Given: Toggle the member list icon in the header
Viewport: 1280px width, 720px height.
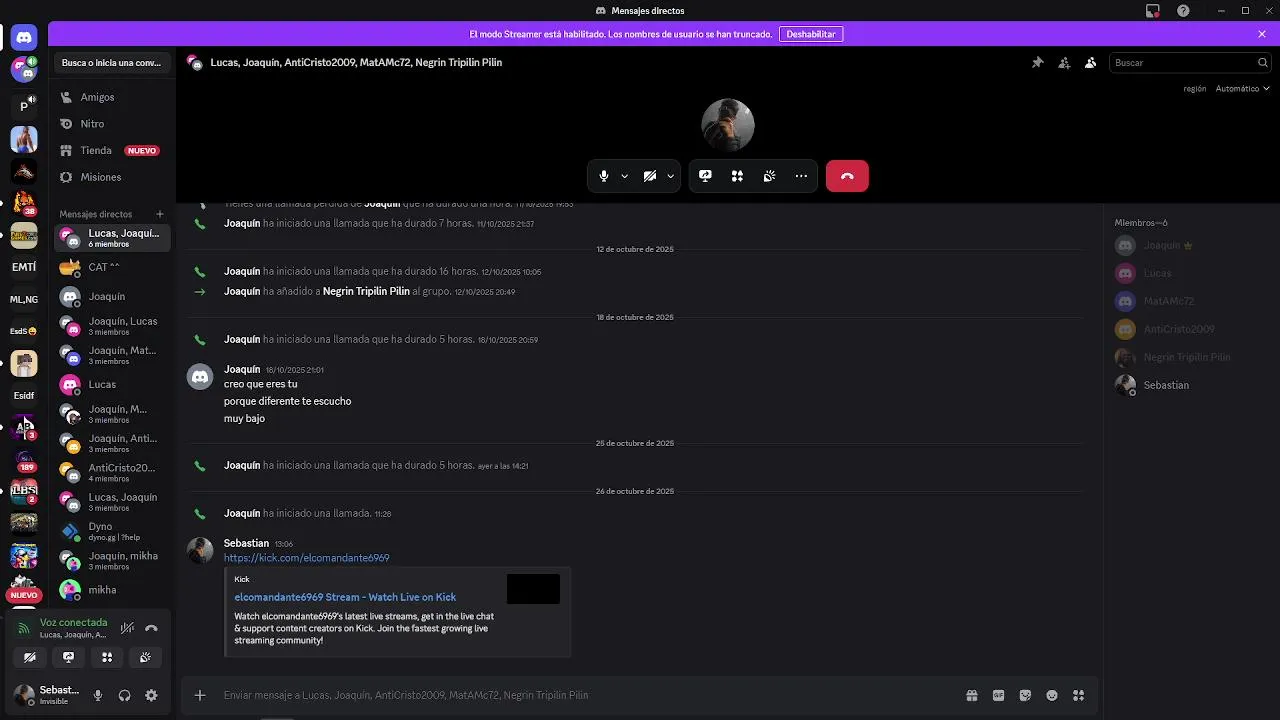Looking at the screenshot, I should tap(1090, 62).
